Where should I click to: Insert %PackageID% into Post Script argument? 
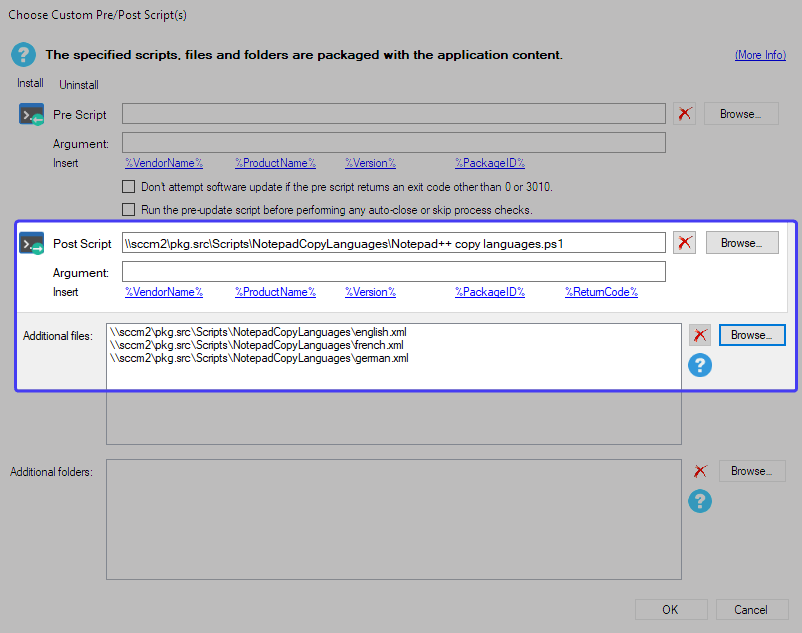490,292
